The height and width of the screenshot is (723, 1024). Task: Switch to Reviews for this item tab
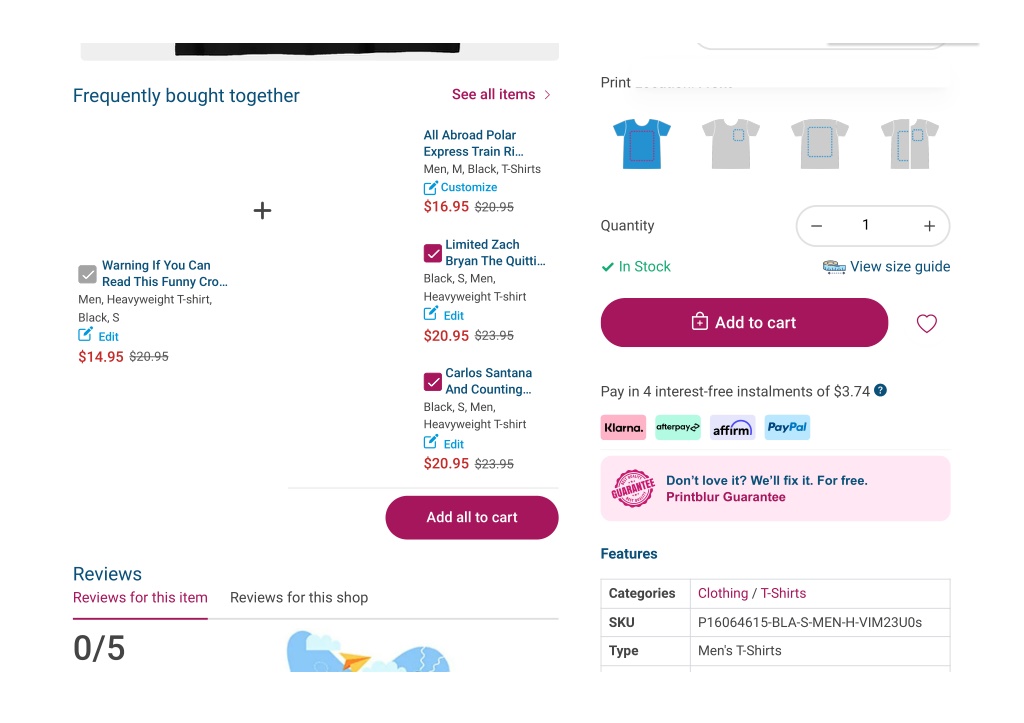click(140, 598)
